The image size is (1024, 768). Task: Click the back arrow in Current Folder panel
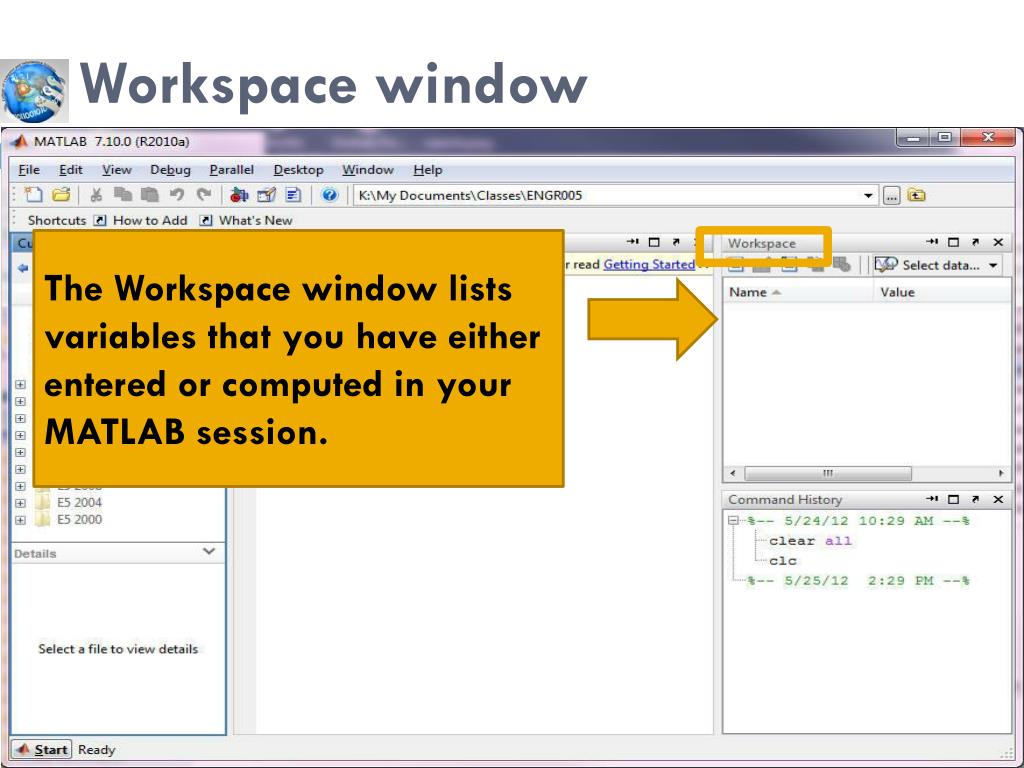click(23, 268)
